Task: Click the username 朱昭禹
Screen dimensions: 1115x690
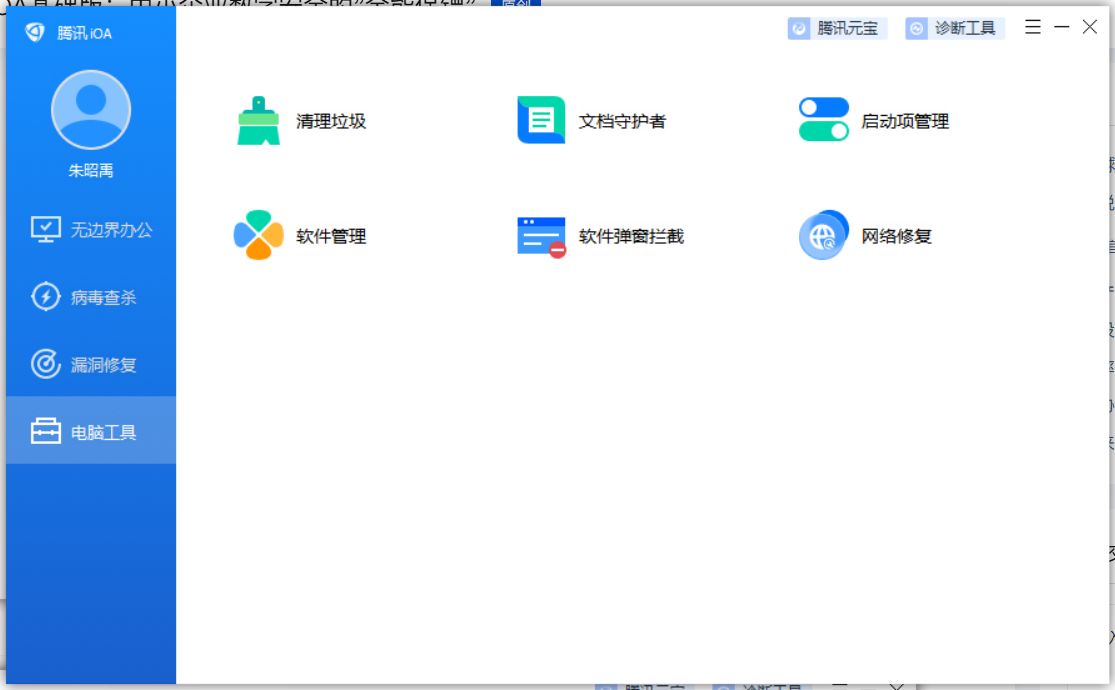Action: click(91, 171)
